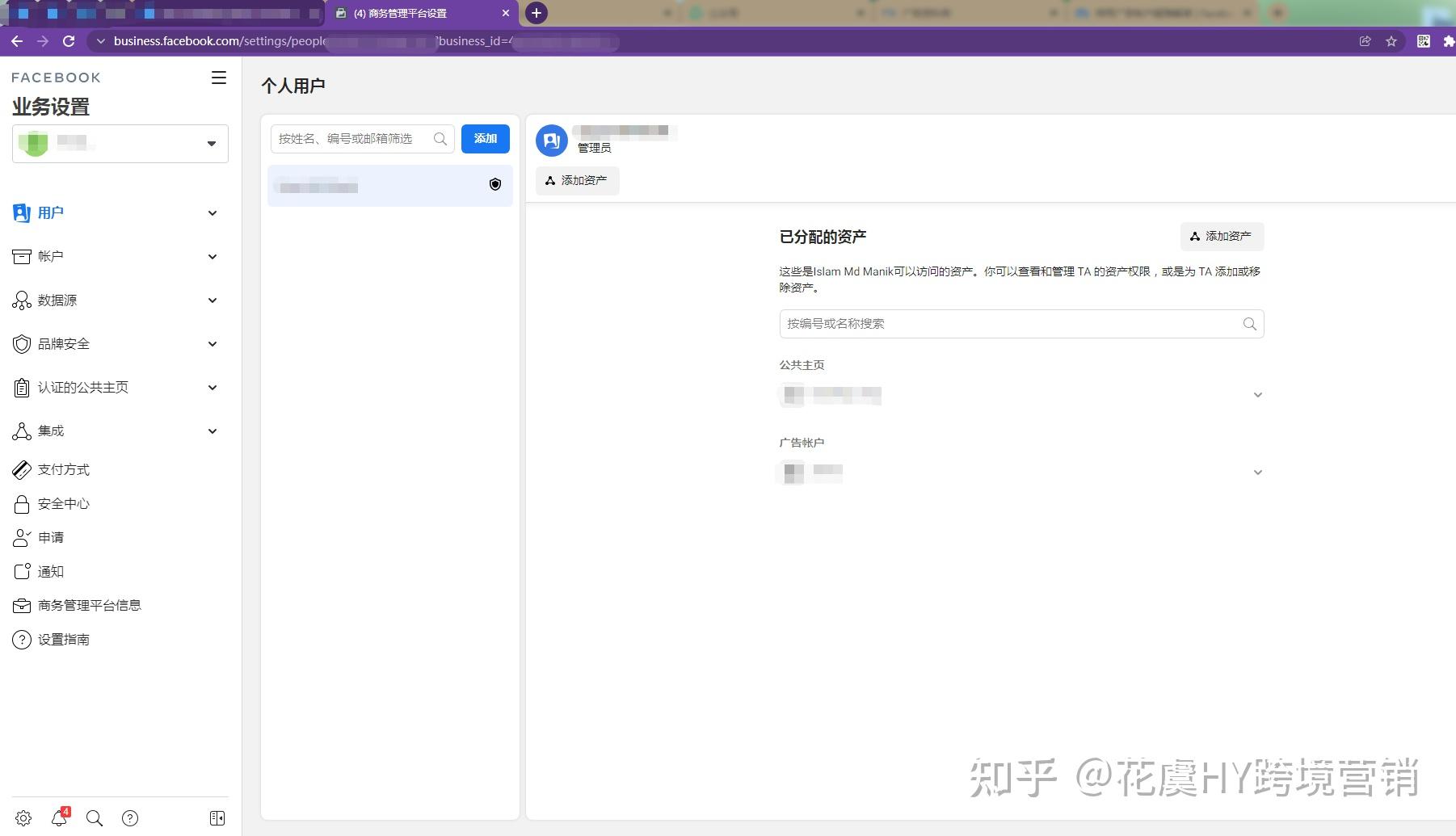This screenshot has width=1456, height=836.
Task: Click the settings gear at bottom left
Action: click(22, 817)
